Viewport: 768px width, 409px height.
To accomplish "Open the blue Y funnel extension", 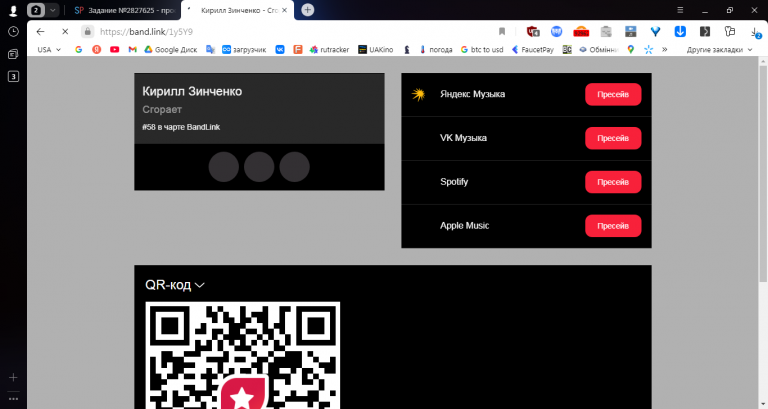I will (655, 31).
